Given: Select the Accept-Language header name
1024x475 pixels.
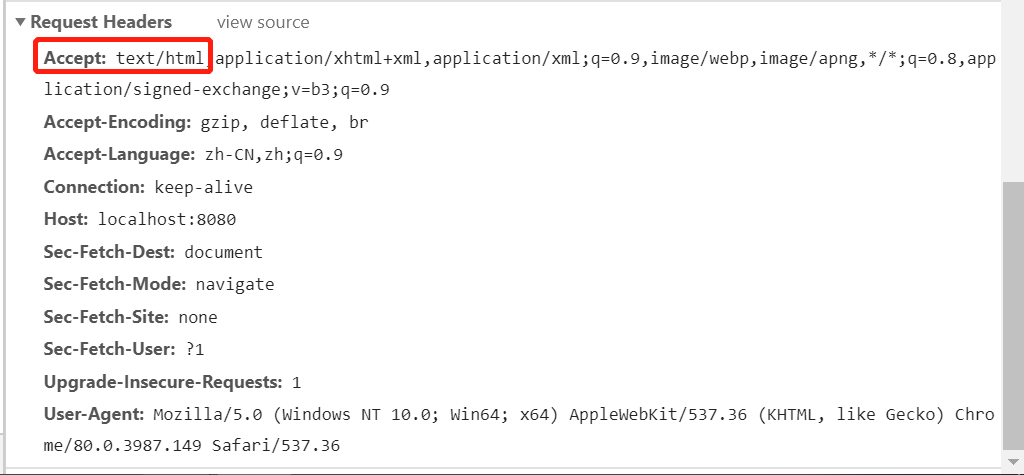Looking at the screenshot, I should [119, 155].
